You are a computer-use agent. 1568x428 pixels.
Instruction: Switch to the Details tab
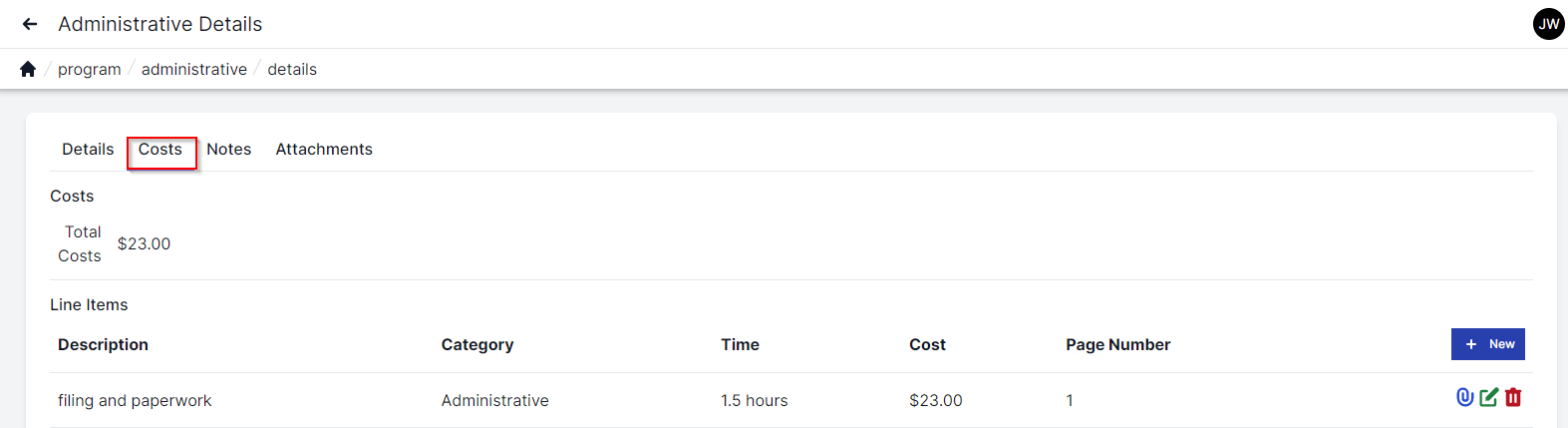coord(88,150)
